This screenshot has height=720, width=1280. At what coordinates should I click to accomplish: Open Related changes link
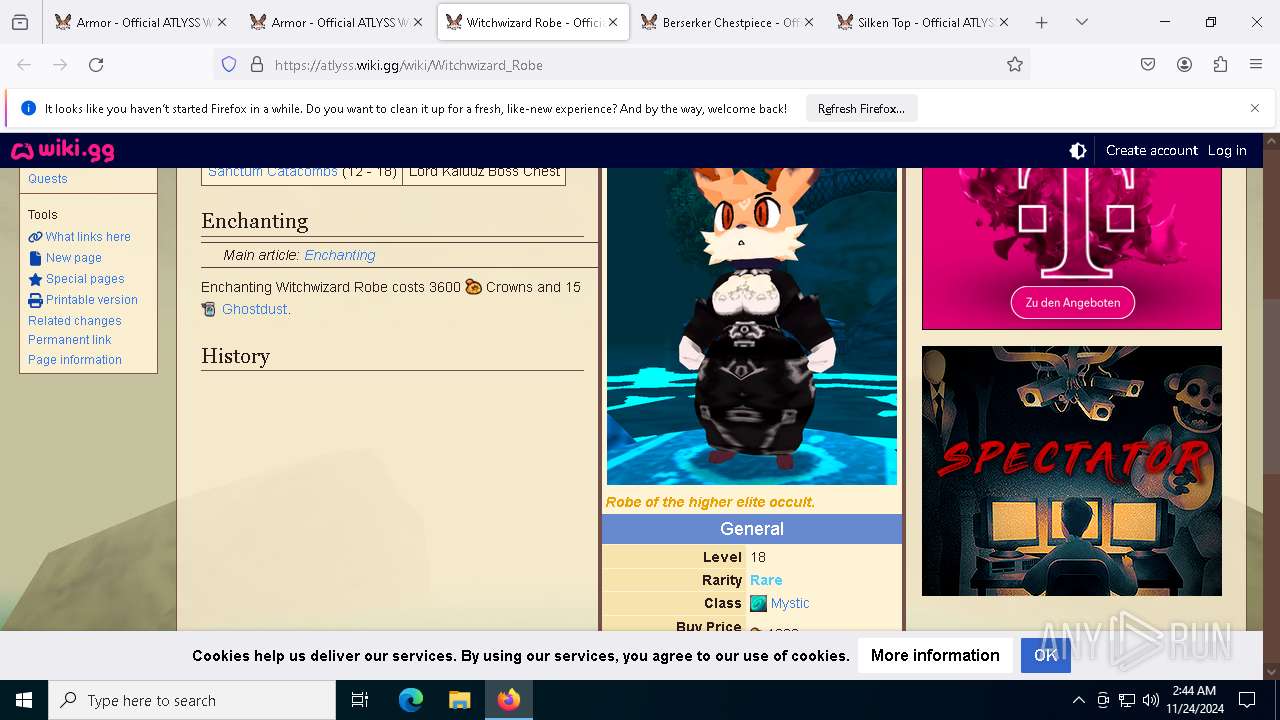click(x=75, y=321)
